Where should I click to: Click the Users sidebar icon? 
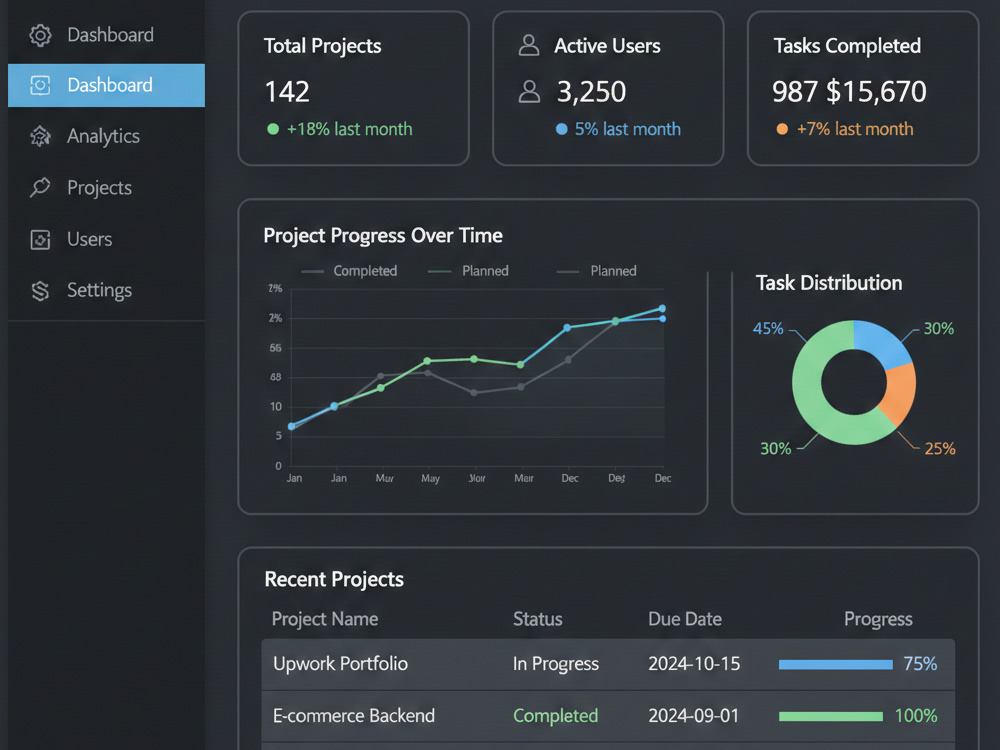coord(40,239)
